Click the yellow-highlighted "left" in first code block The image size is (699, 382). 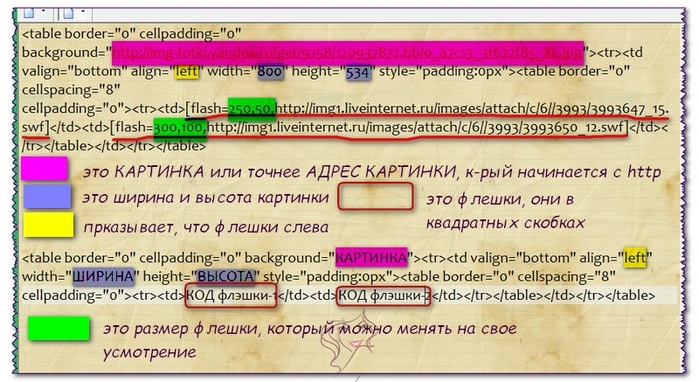[x=186, y=71]
